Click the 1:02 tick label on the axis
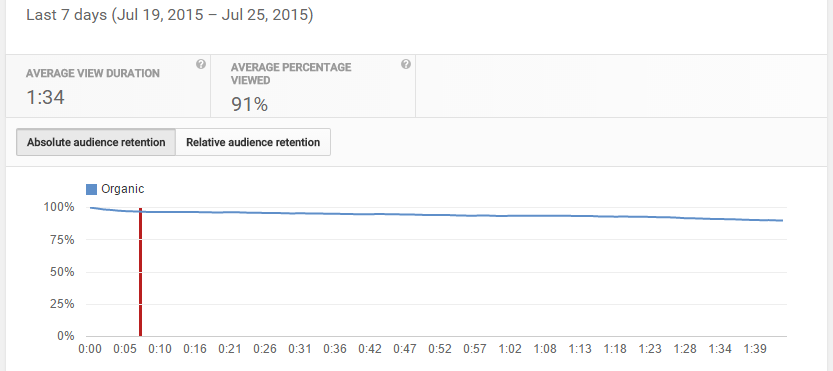833x371 pixels. (x=510, y=349)
